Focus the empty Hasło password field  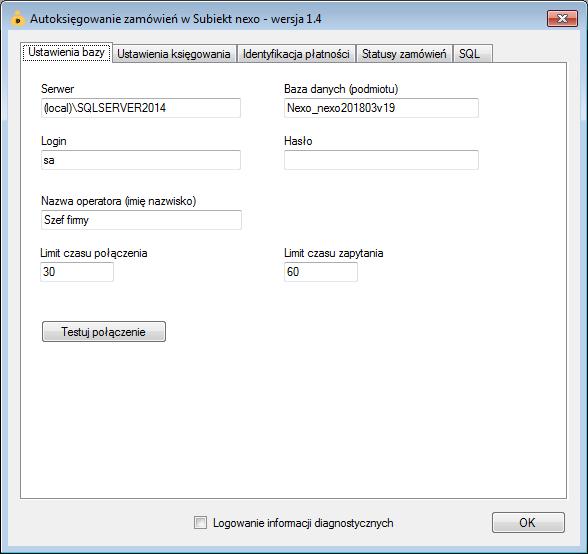pyautogui.click(x=381, y=160)
